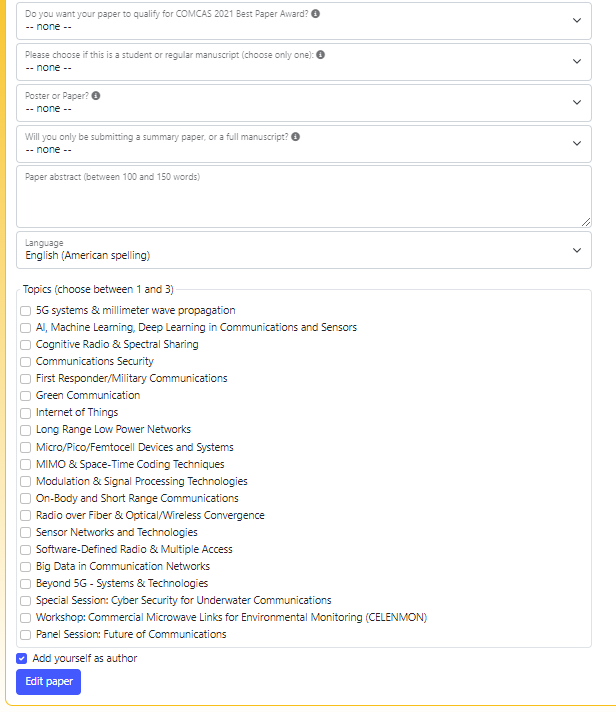The image size is (616, 712).
Task: Click info icon beside Best Paper Award question
Action: 315,14
